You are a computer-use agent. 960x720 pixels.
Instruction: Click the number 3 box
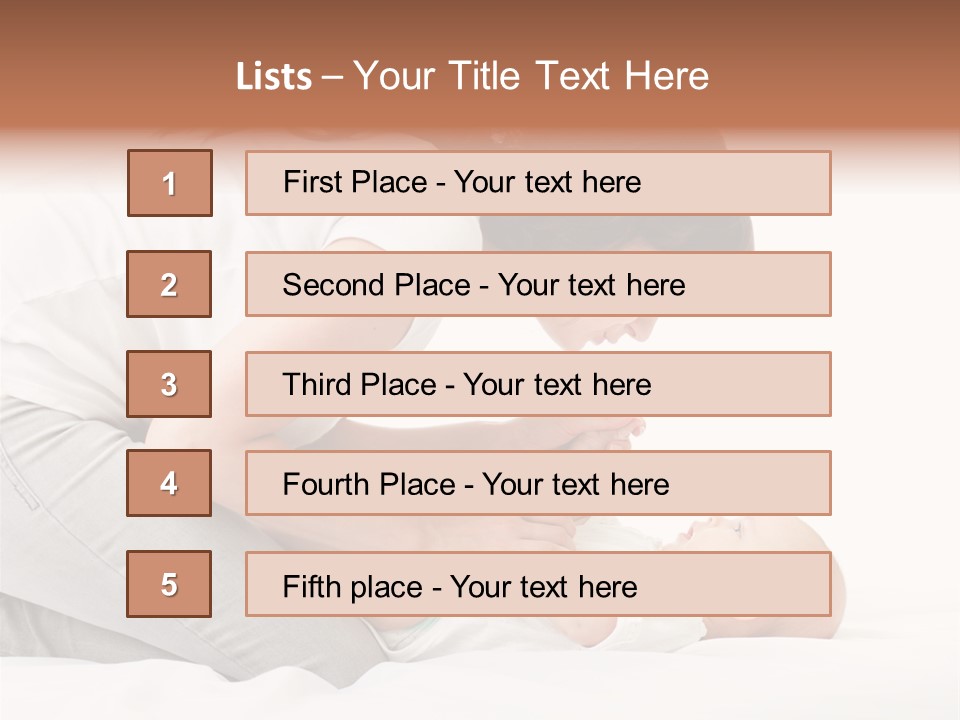click(x=169, y=384)
